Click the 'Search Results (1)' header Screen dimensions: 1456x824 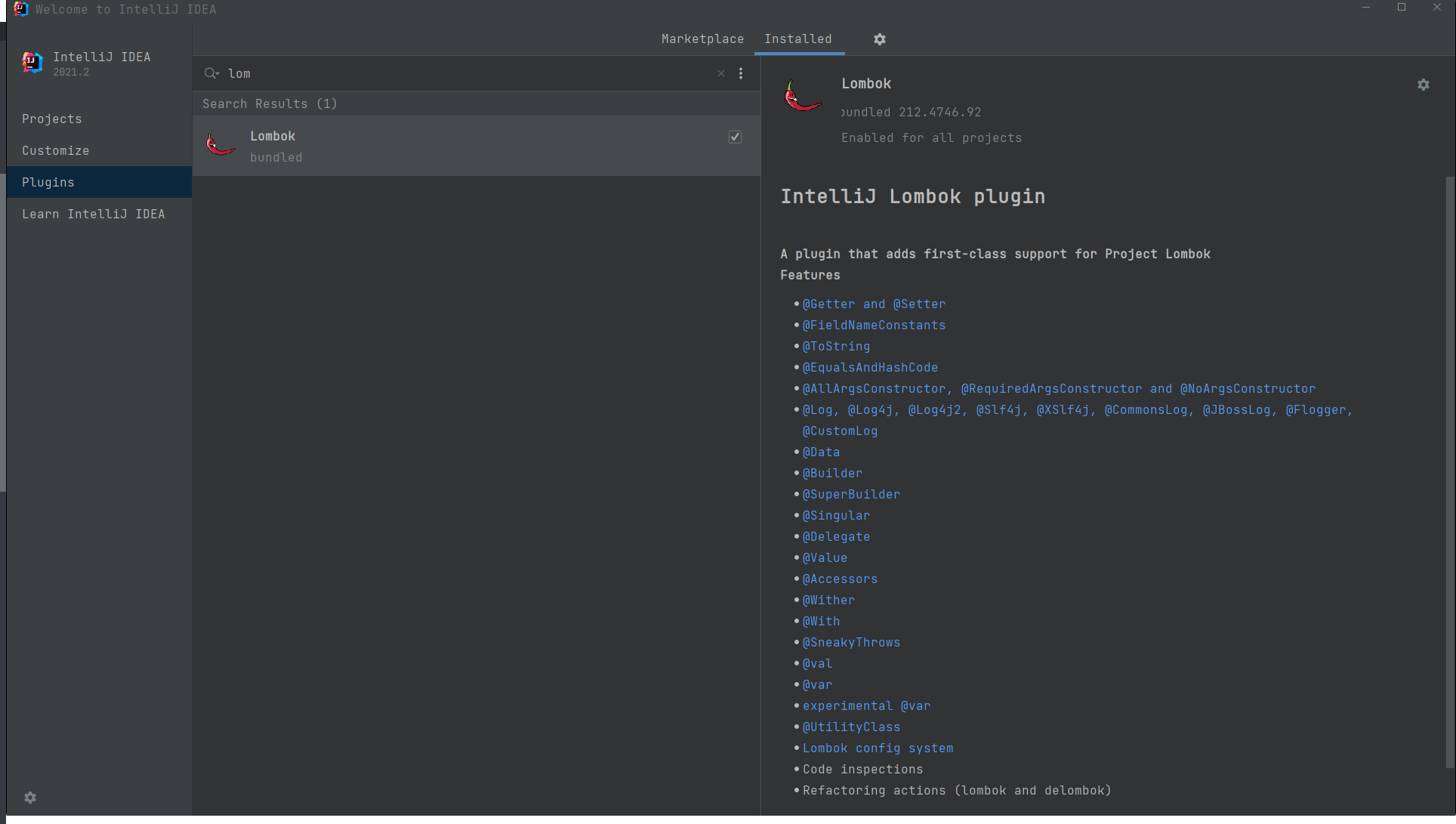tap(270, 104)
